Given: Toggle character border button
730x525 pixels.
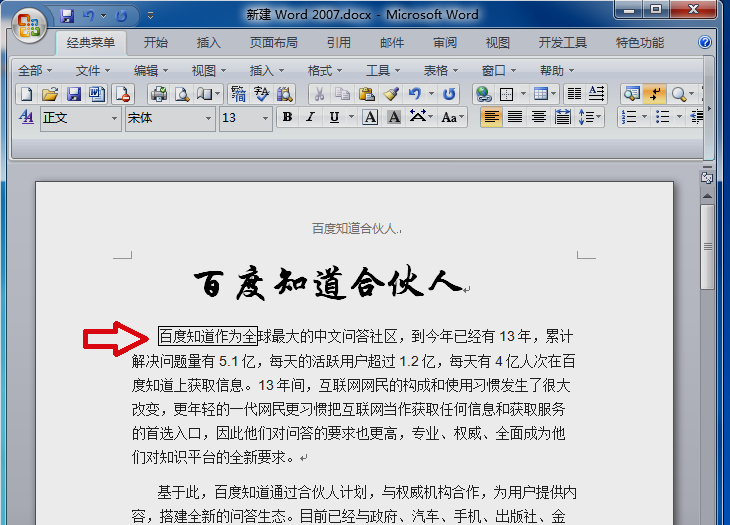Looking at the screenshot, I should [x=371, y=117].
